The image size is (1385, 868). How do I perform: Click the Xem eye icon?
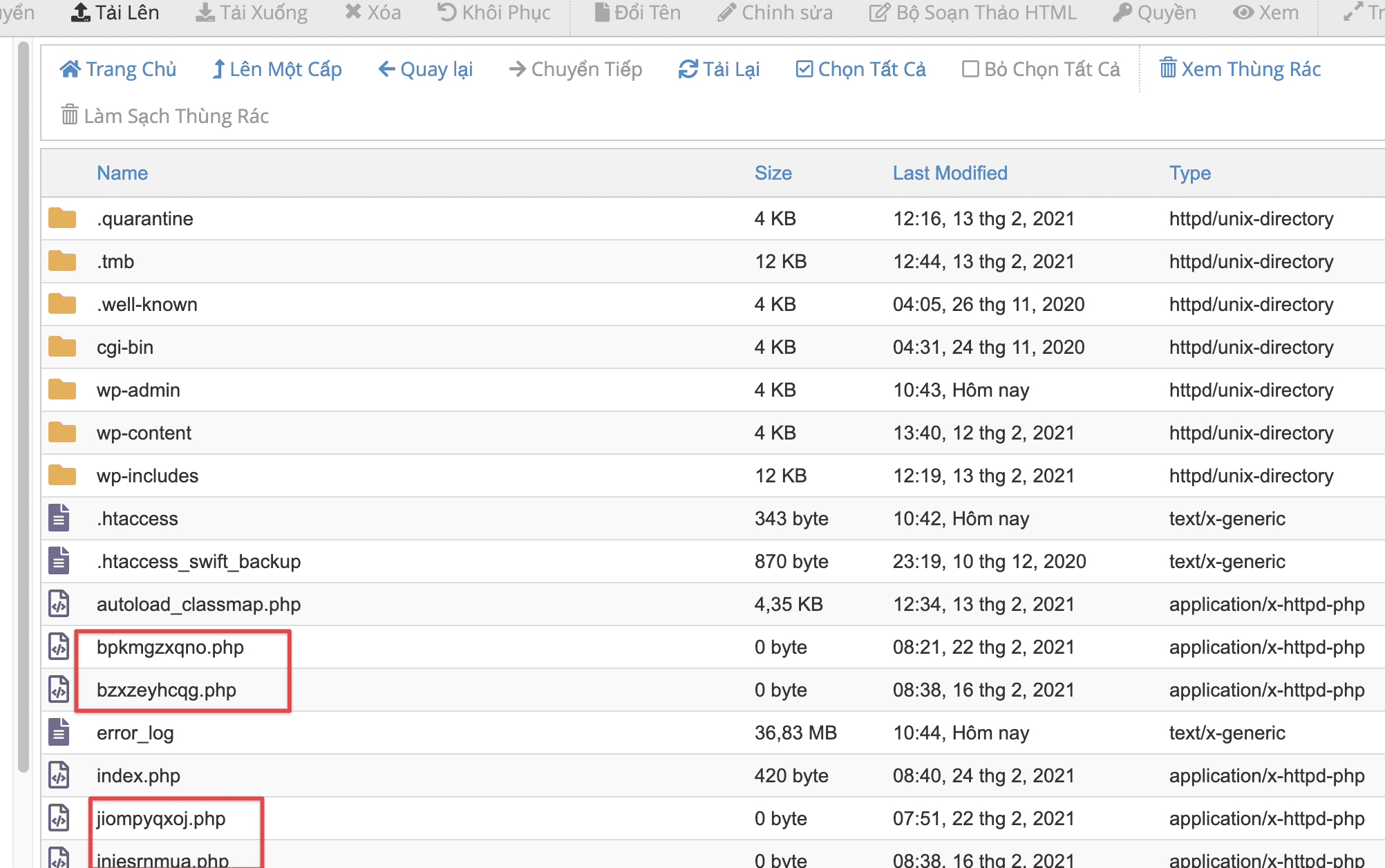pos(1243,12)
